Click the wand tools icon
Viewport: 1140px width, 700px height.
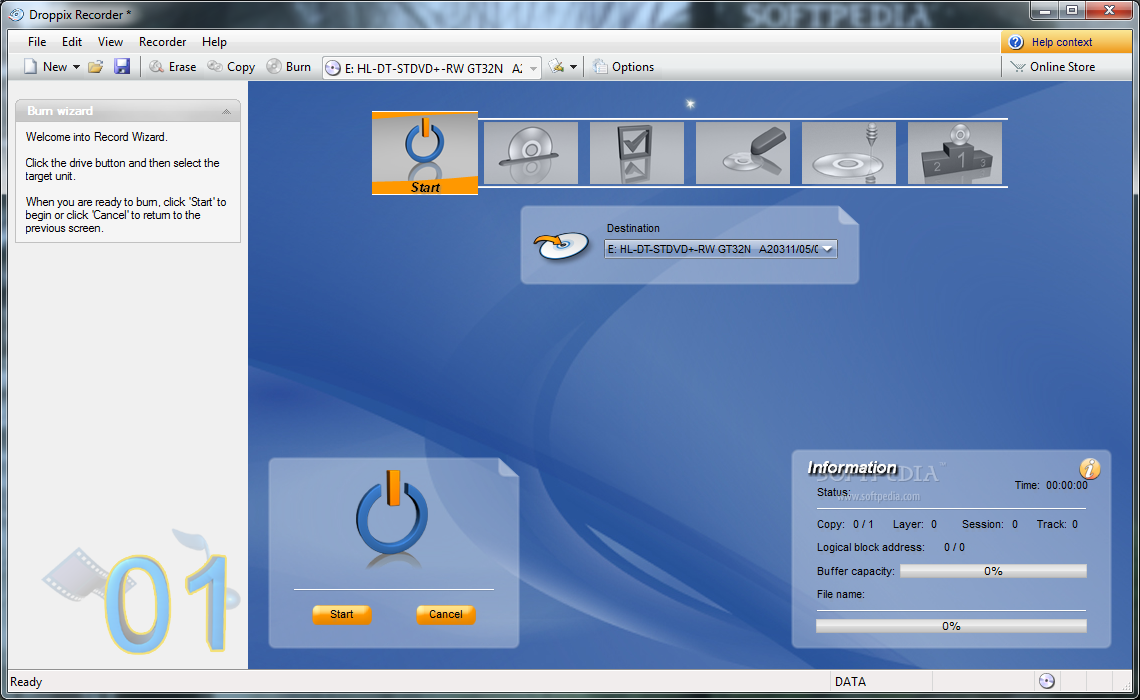556,67
